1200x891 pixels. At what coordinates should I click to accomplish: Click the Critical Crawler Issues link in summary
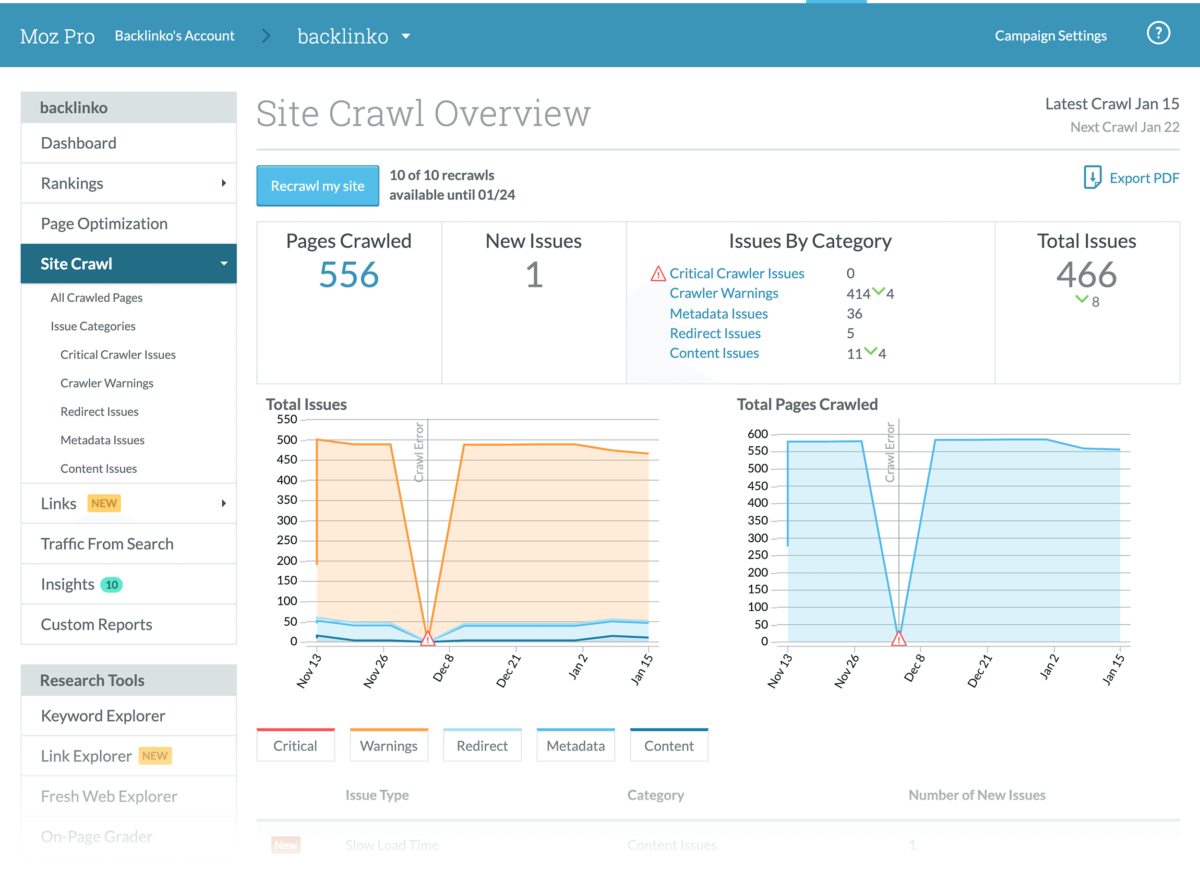(x=737, y=273)
